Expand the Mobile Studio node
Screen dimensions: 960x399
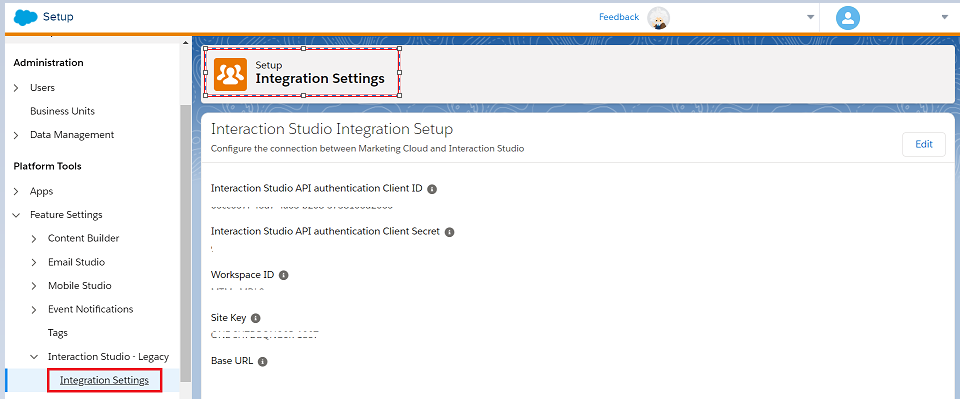(x=34, y=286)
